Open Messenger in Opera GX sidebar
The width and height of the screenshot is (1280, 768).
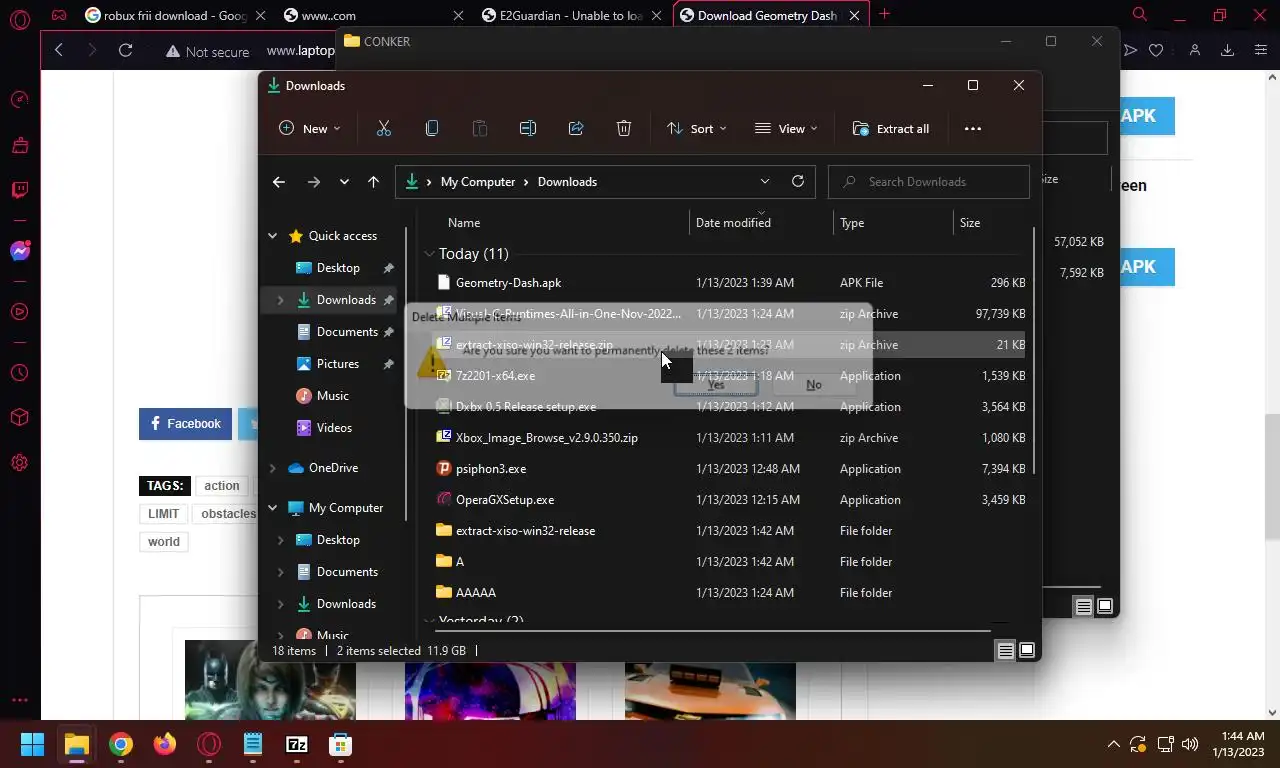coord(19,251)
